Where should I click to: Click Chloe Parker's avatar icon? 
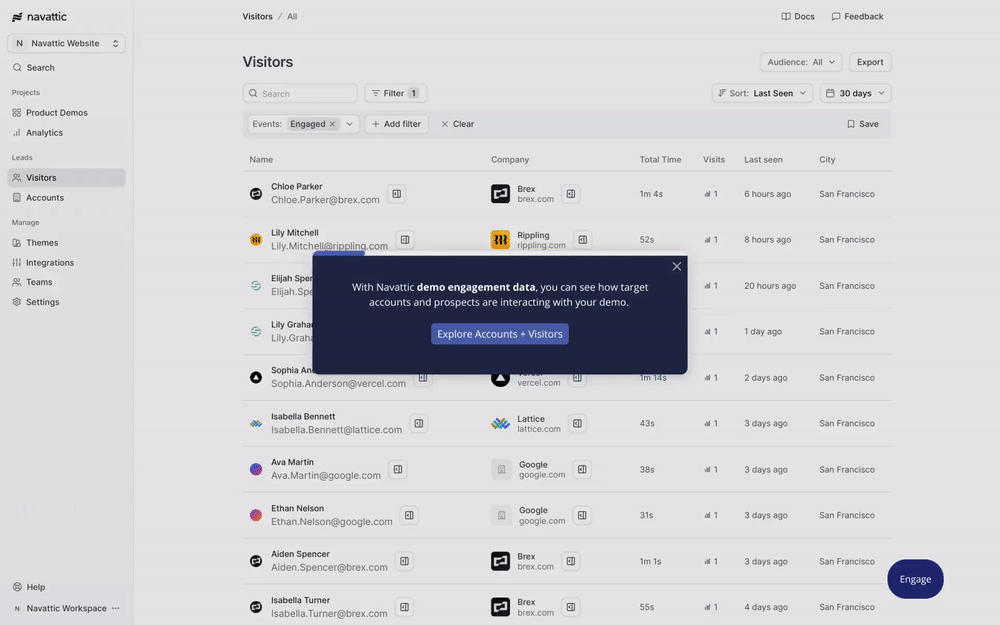[256, 194]
